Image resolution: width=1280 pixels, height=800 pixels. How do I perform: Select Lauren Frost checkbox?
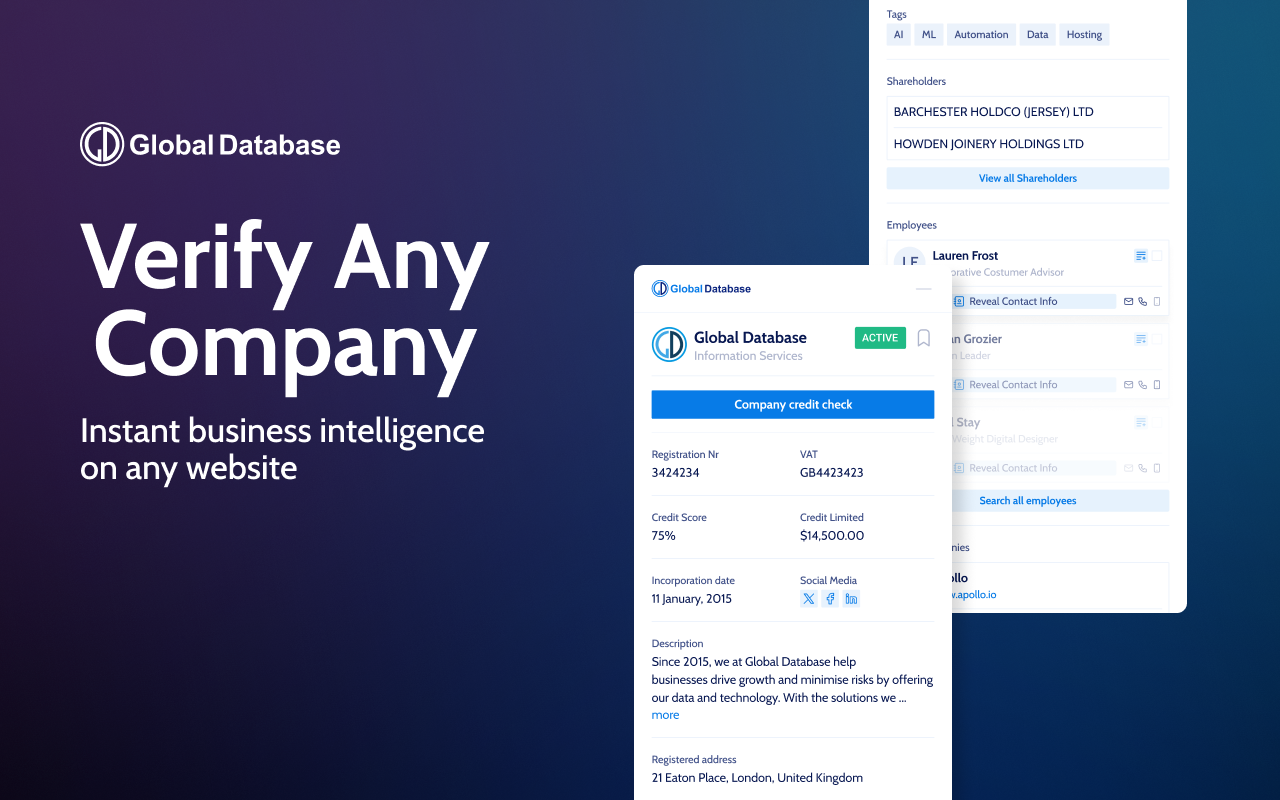[x=1157, y=256]
